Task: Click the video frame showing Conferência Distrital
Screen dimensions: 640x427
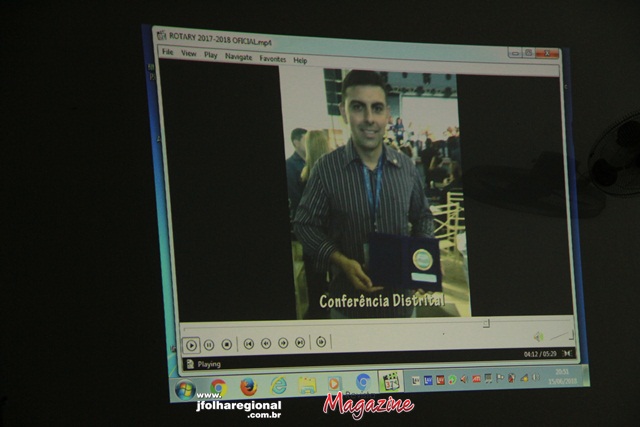Action: tap(375, 194)
